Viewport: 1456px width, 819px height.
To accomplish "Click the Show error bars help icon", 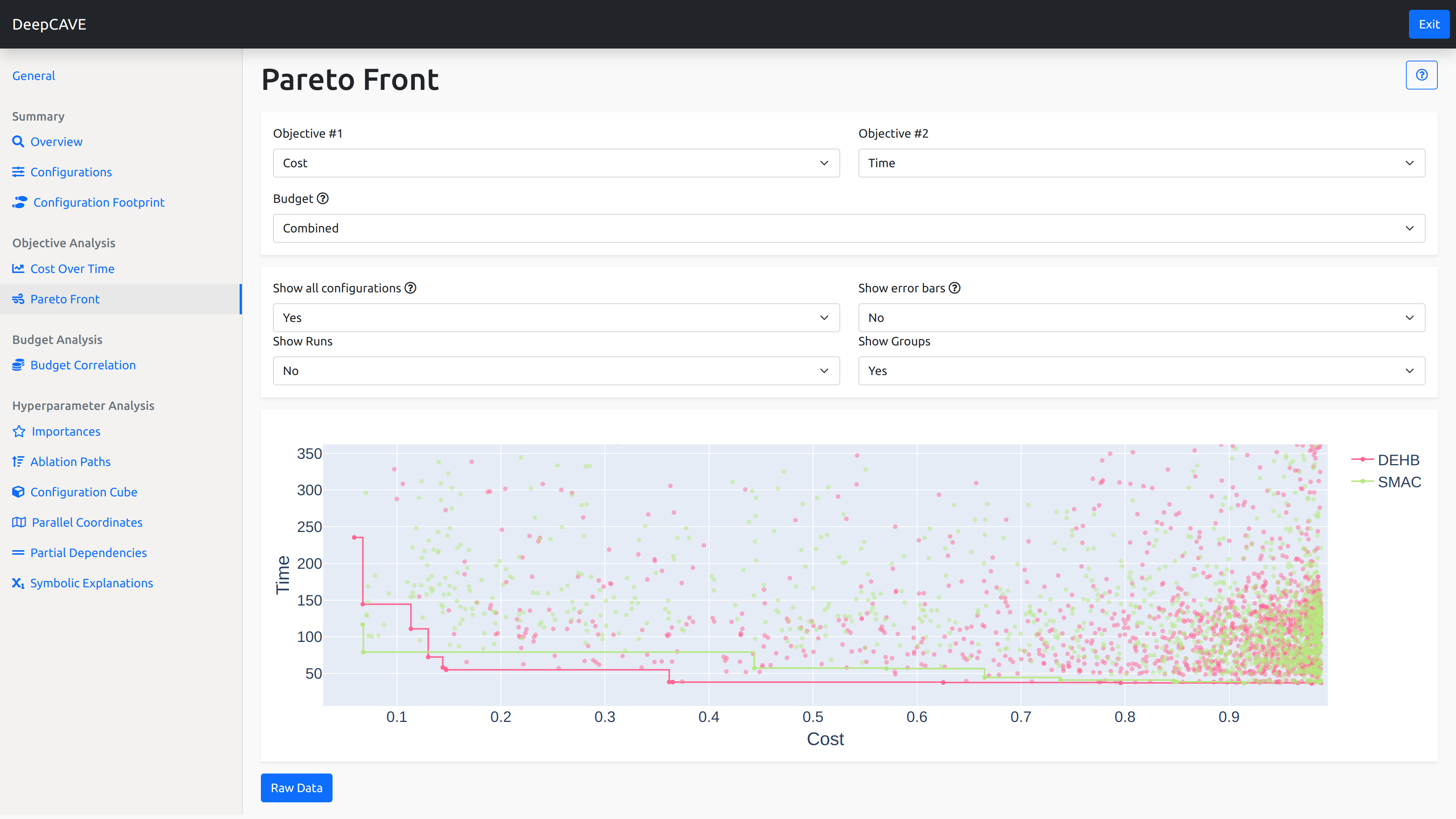I will (955, 288).
